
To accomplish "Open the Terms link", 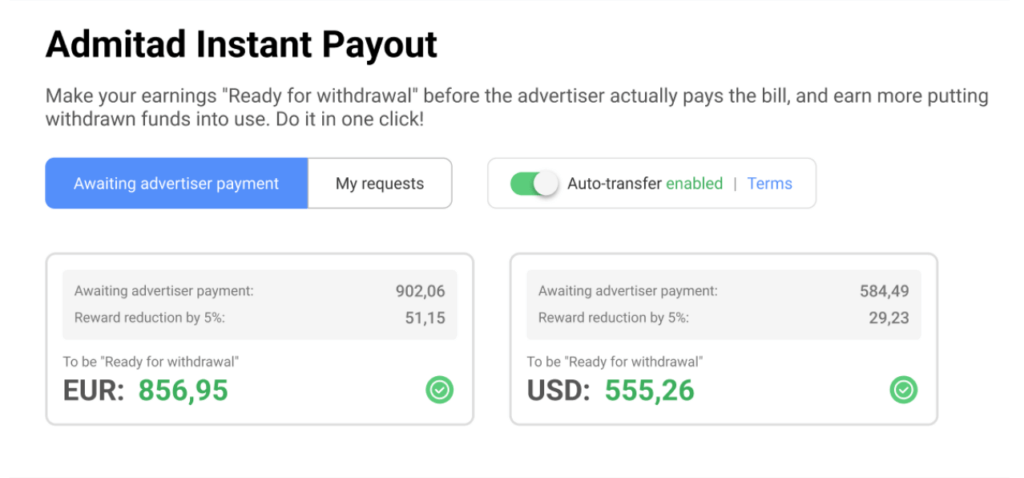I will click(x=770, y=183).
